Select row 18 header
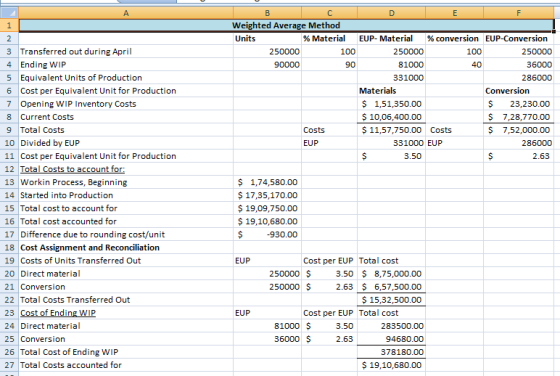The height and width of the screenshot is (376, 560). [9, 247]
